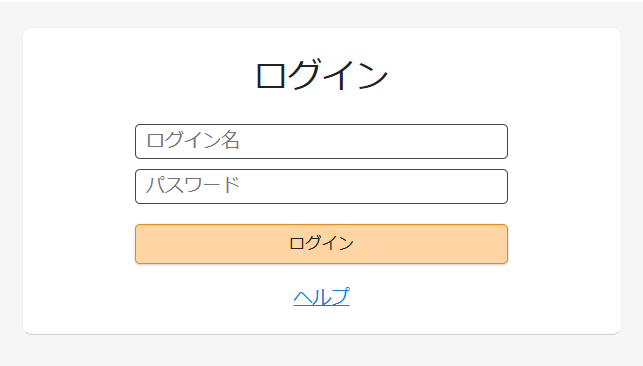Viewport: 643px width, 366px height.
Task: Click the パスワード placeholder text
Action: [192, 185]
